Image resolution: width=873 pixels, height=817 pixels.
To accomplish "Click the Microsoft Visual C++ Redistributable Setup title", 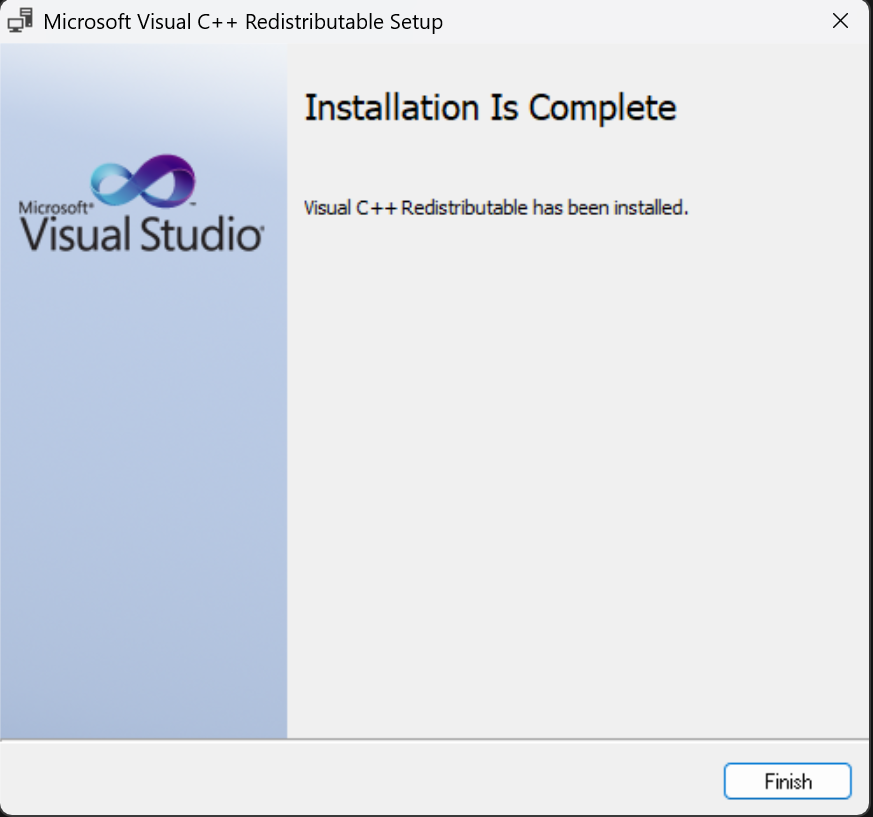I will [x=242, y=21].
